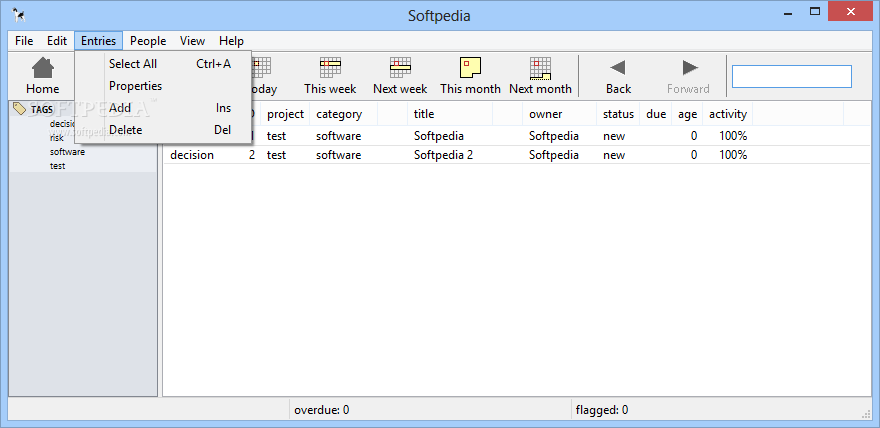Choose Add in the Entries menu

[x=163, y=108]
